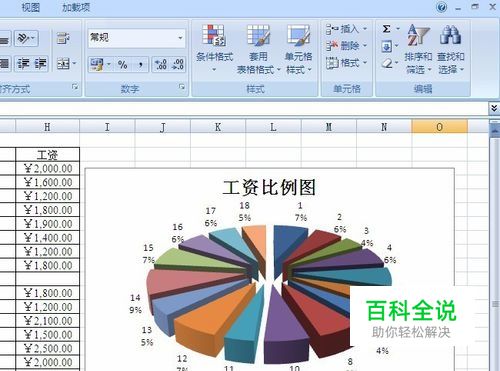
Task: Click data label 16 6%
Action: click(x=178, y=233)
